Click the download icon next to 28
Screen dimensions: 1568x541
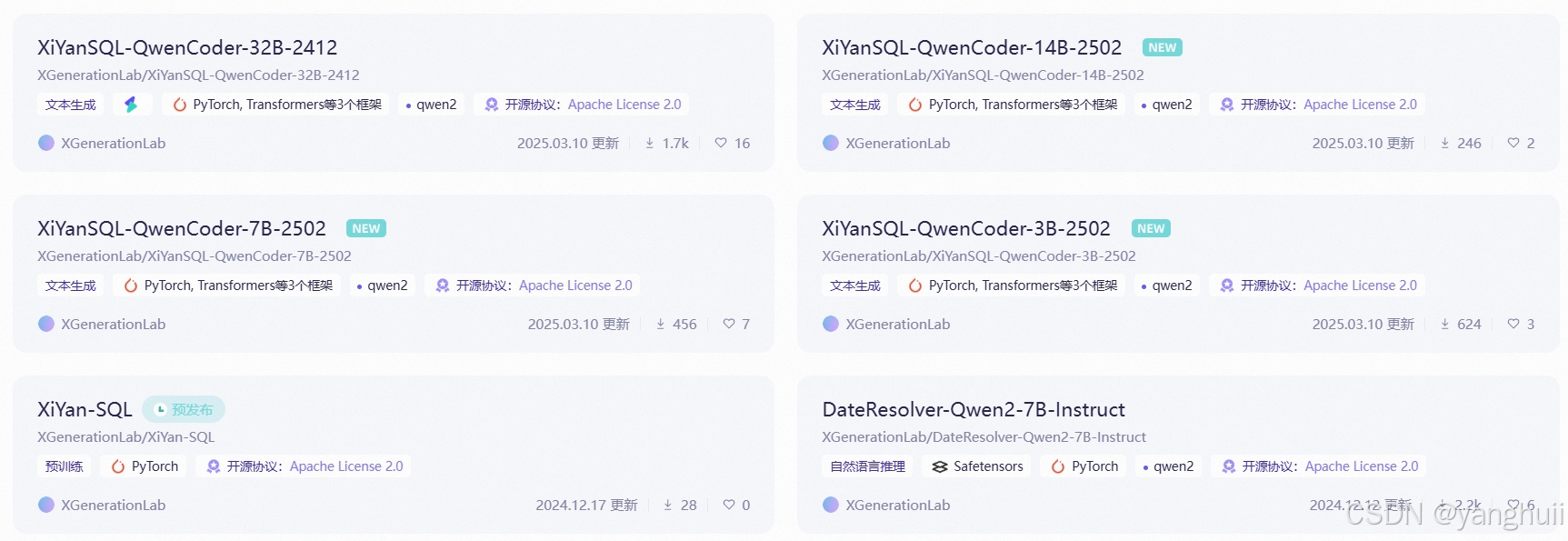pos(668,505)
